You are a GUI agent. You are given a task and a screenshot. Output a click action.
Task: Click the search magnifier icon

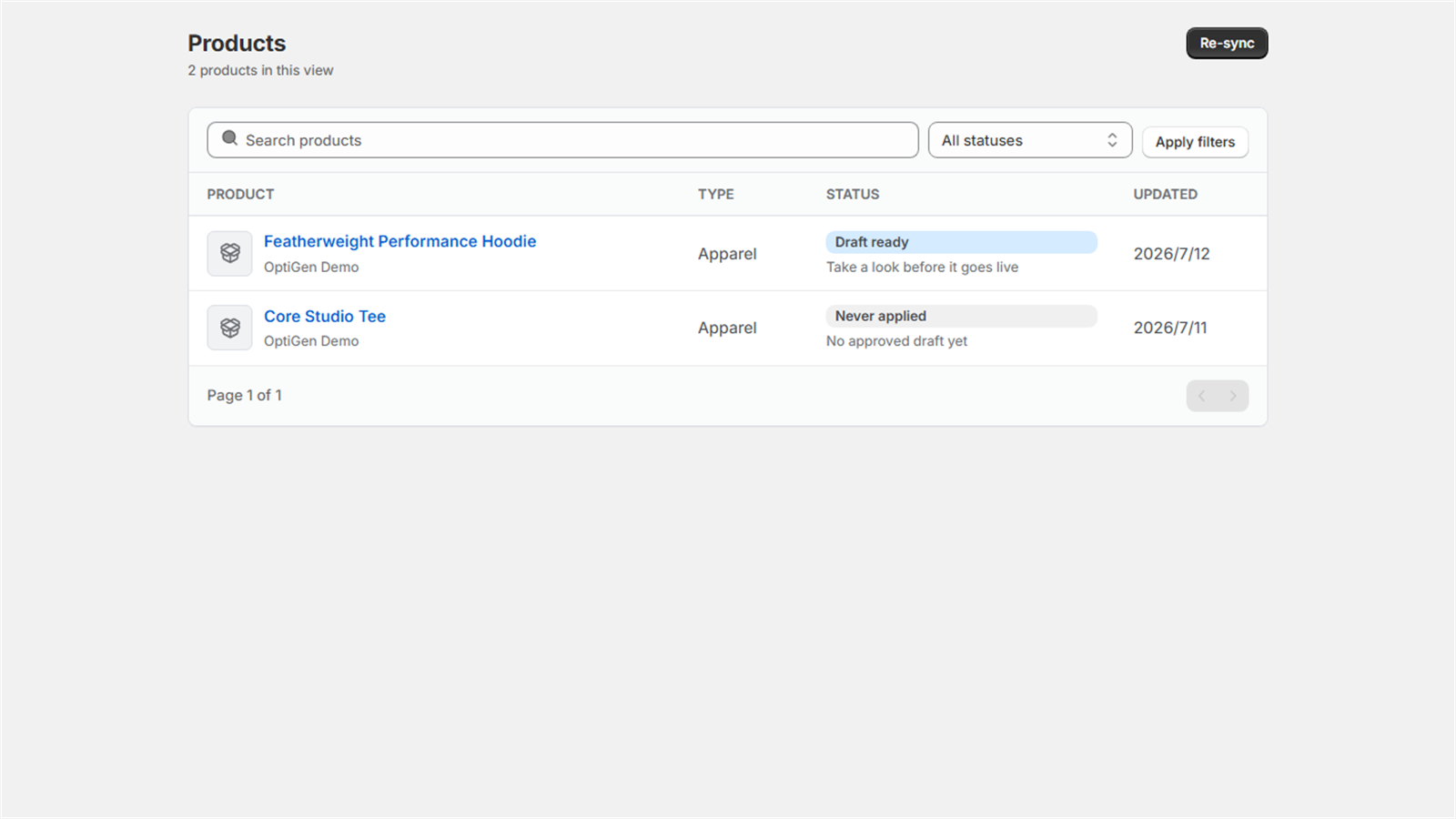point(229,138)
